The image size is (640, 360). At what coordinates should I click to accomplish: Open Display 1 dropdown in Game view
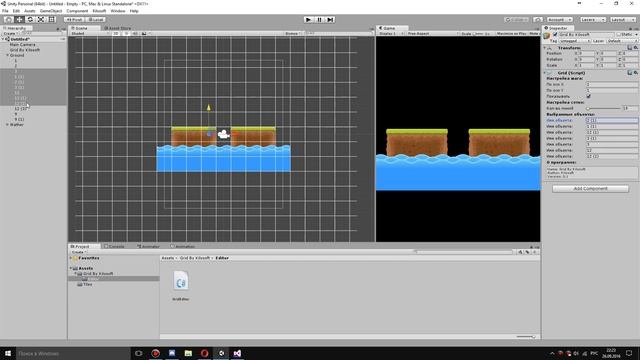391,33
